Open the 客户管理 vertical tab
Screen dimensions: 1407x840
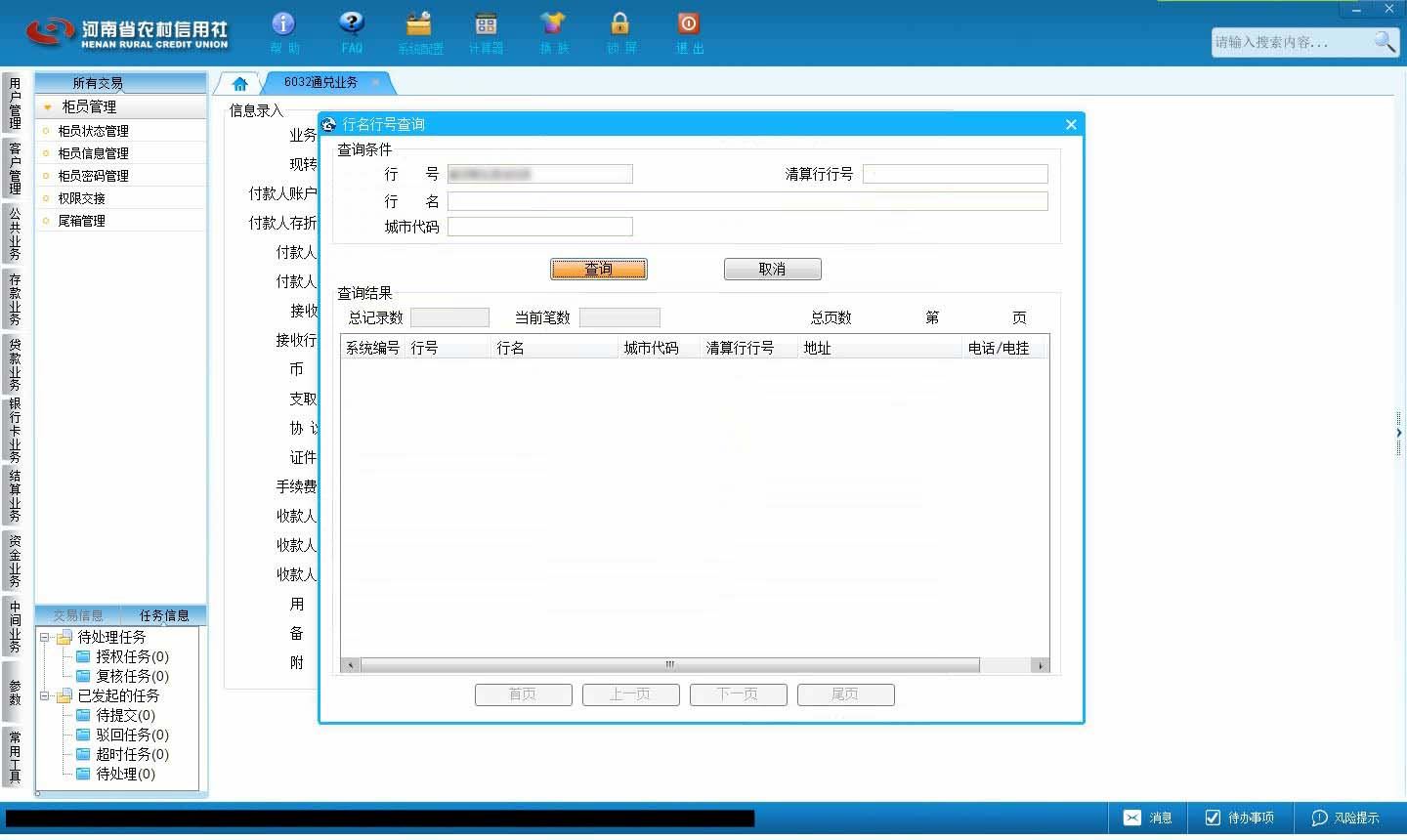(14, 168)
